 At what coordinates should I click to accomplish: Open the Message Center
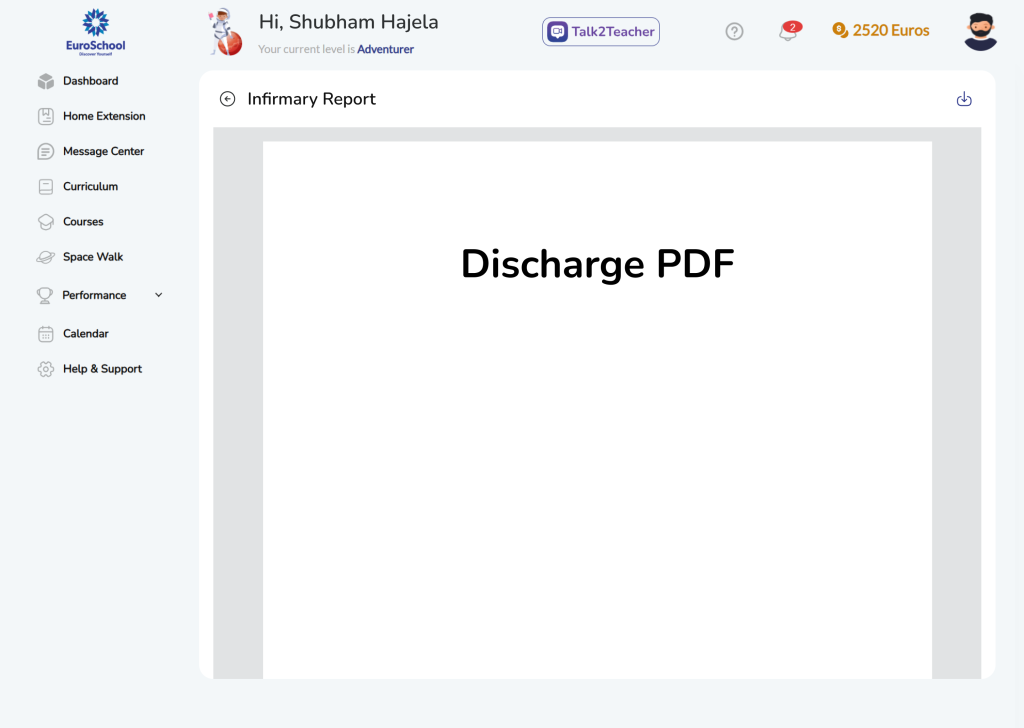tap(103, 151)
